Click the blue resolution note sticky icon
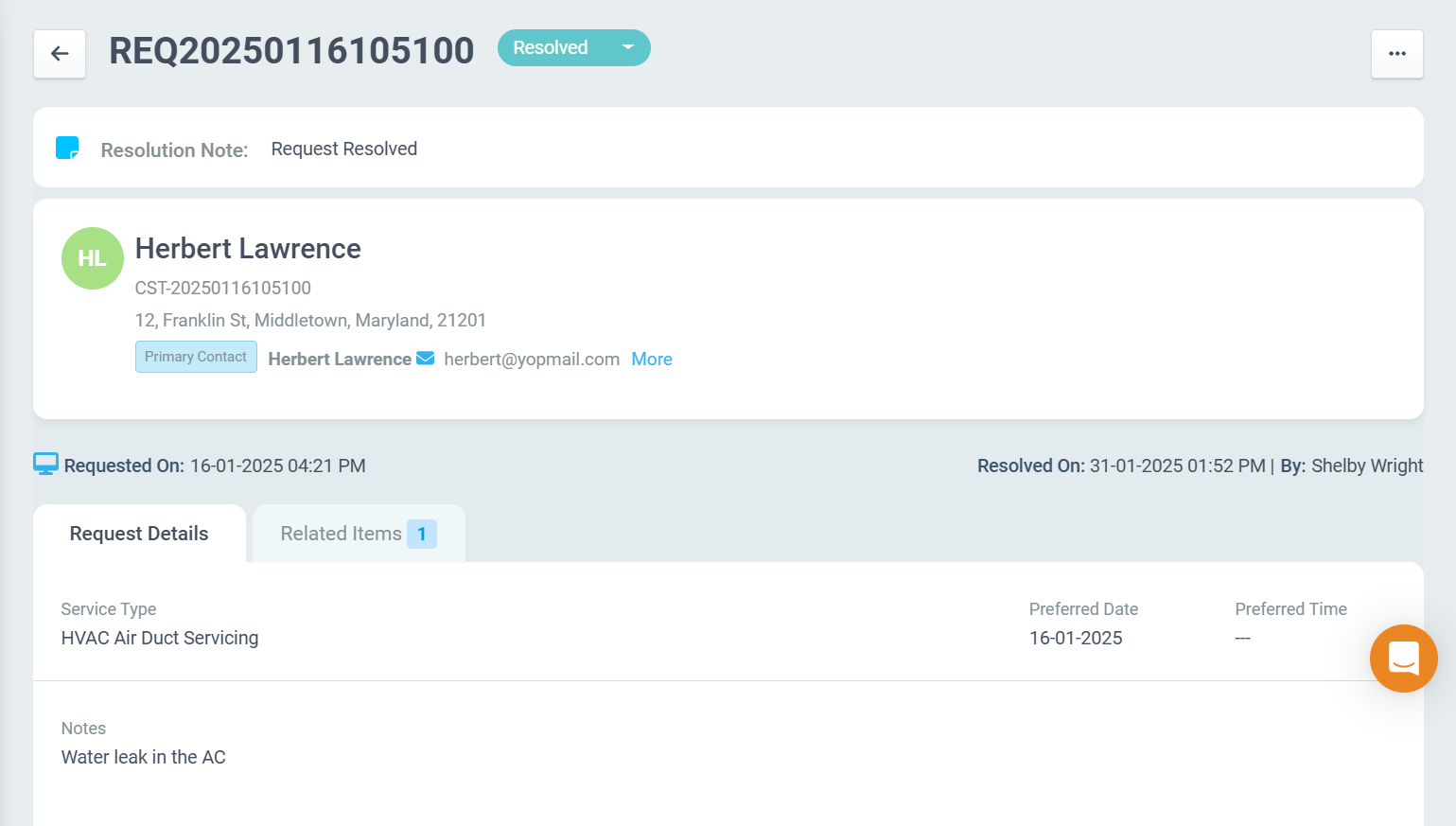Viewport: 1456px width, 826px height. pyautogui.click(x=67, y=148)
